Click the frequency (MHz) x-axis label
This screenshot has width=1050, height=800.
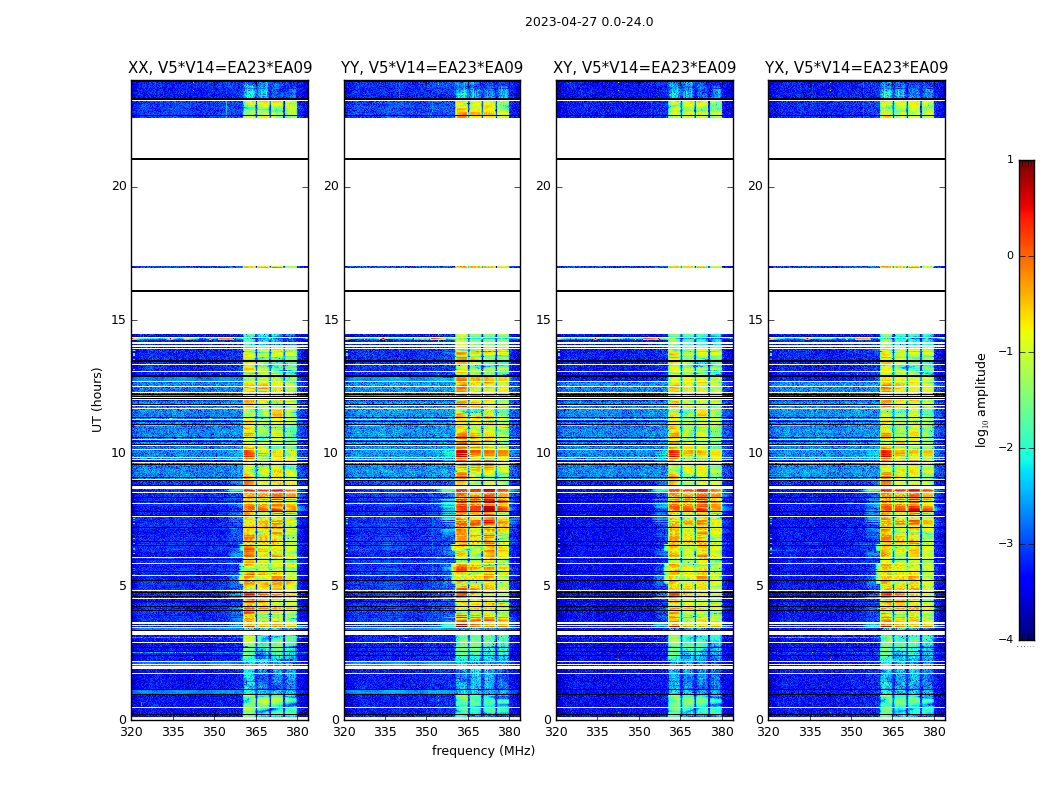coord(483,751)
